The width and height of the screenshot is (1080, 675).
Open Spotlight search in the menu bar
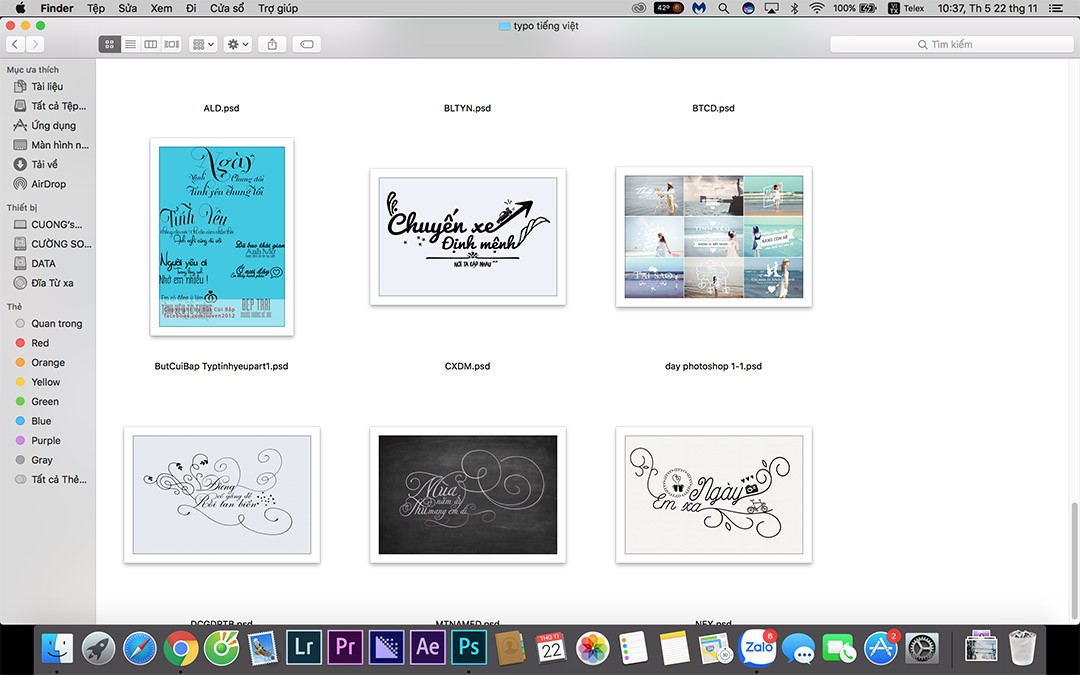tap(723, 8)
